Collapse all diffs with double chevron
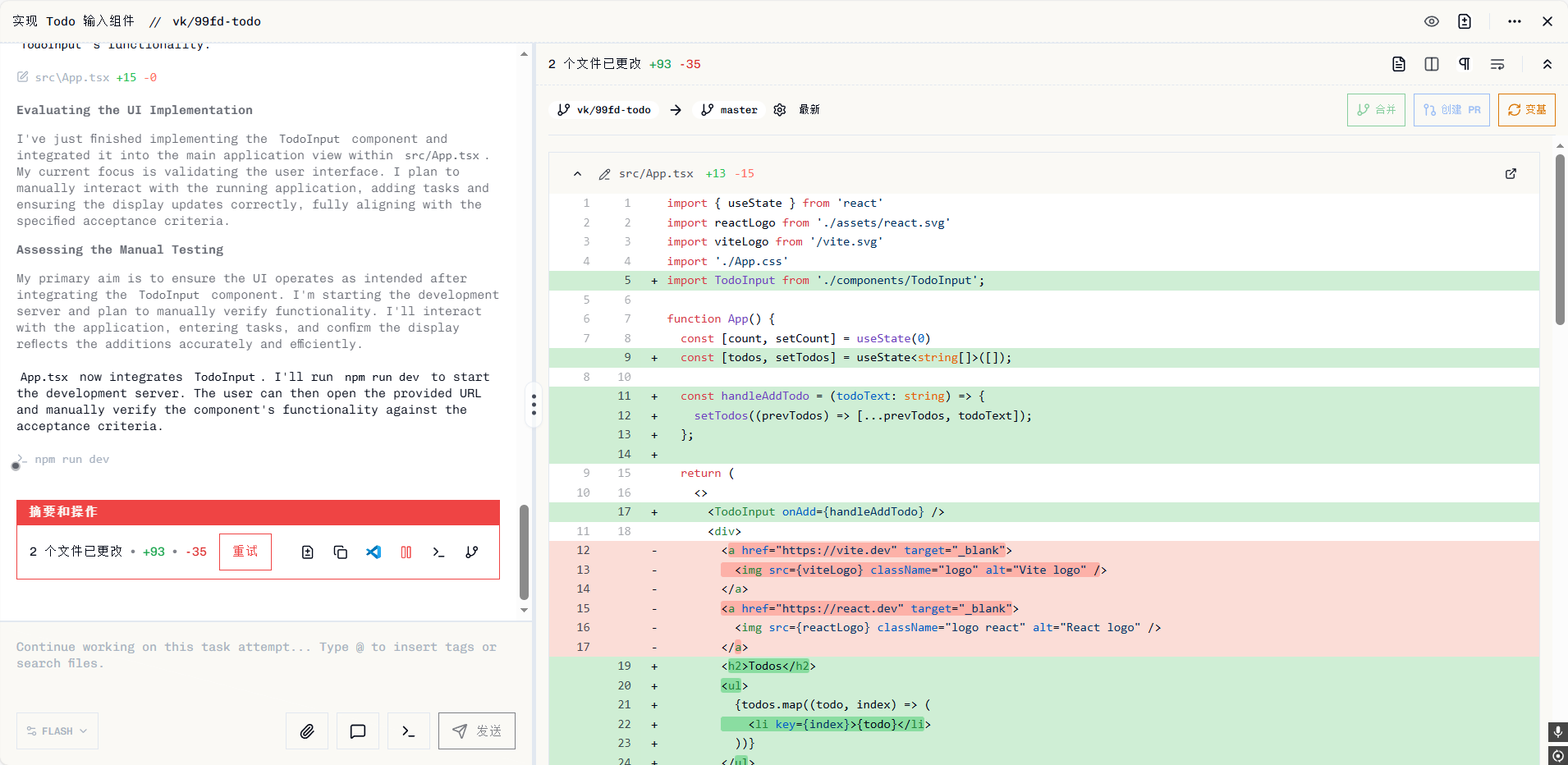This screenshot has width=1568, height=765. (x=1547, y=64)
